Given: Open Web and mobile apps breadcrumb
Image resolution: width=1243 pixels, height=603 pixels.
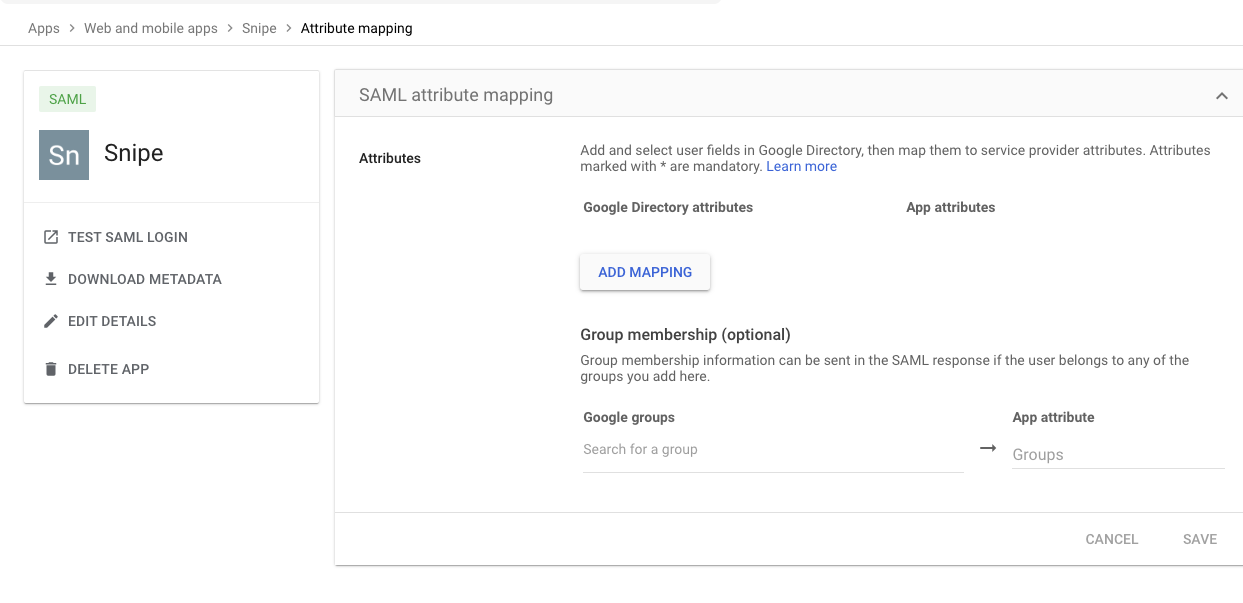Looking at the screenshot, I should 151,28.
